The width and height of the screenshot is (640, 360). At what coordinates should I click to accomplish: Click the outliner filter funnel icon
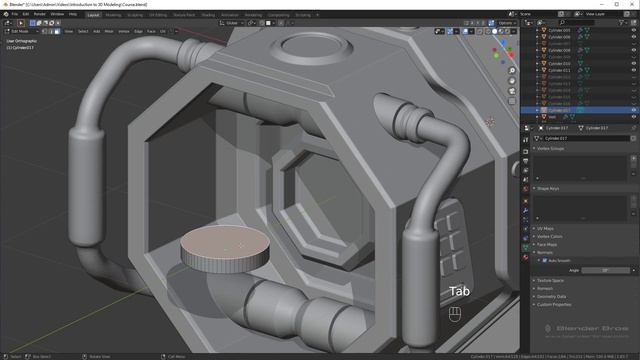[622, 23]
